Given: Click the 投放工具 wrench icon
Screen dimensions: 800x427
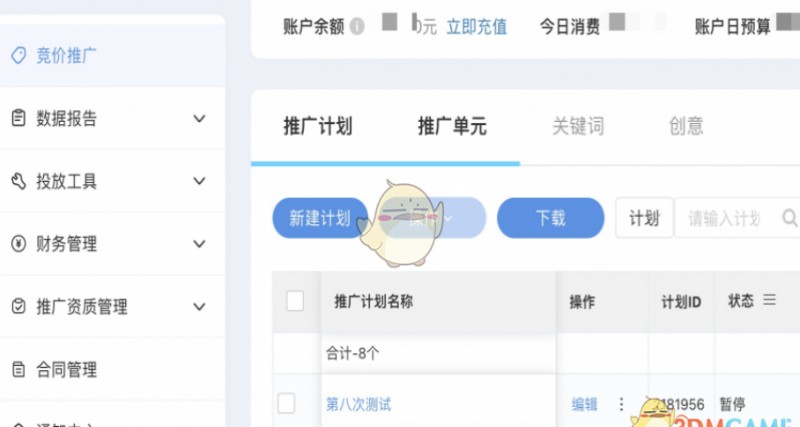Looking at the screenshot, I should [17, 181].
